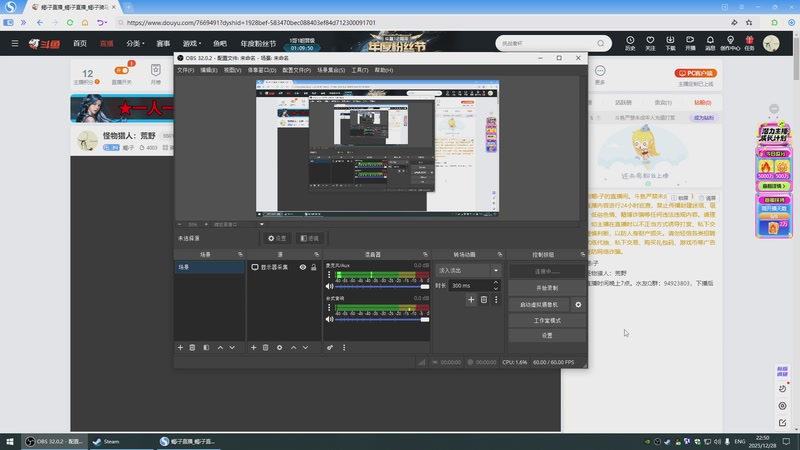The image size is (800, 450).
Task: Mute the 台式音响 desktop audio channel
Action: coord(329,318)
